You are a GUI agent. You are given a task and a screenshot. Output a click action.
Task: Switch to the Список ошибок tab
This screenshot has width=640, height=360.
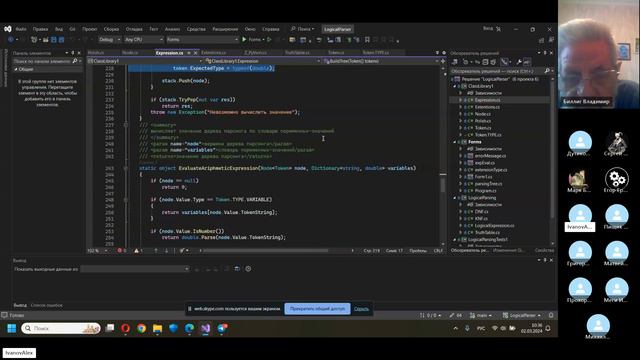pyautogui.click(x=47, y=305)
